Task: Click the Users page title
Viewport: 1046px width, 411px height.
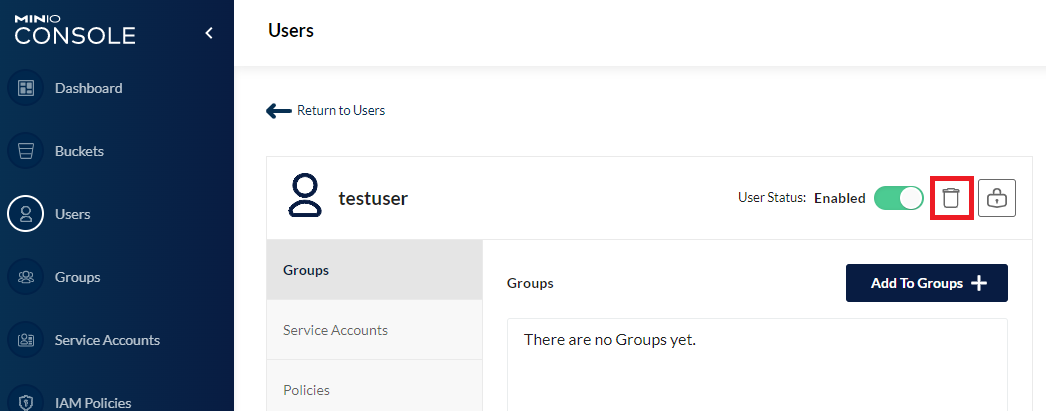Action: [x=291, y=30]
